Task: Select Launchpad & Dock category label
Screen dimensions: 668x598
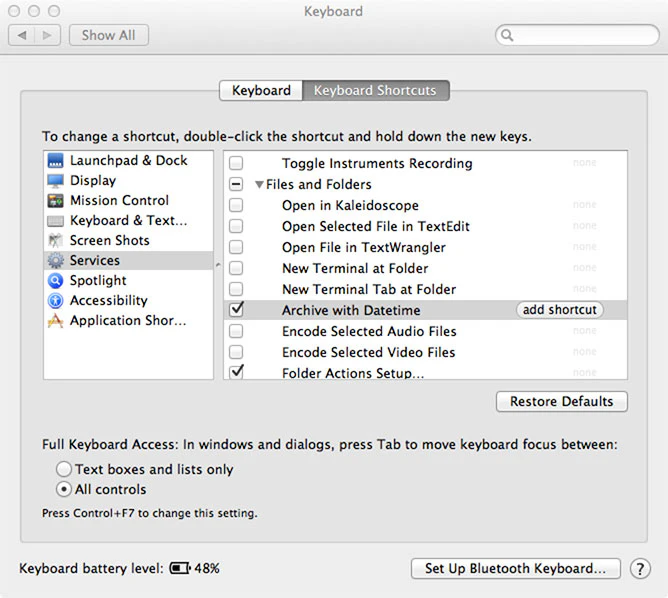Action: (x=129, y=161)
